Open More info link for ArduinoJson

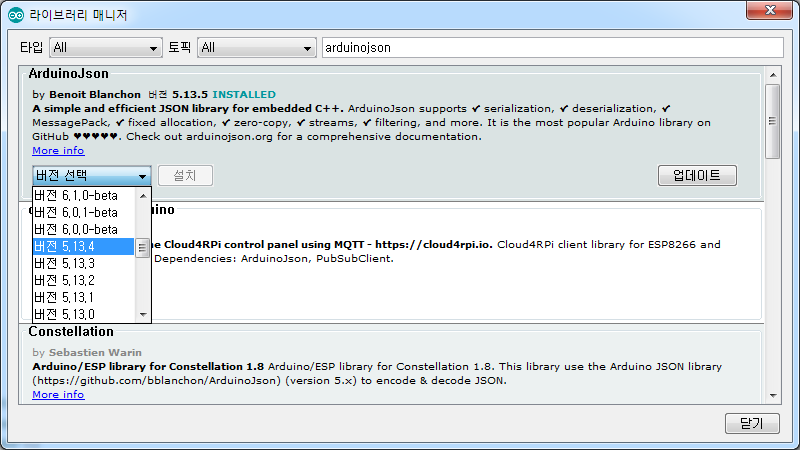(x=58, y=151)
